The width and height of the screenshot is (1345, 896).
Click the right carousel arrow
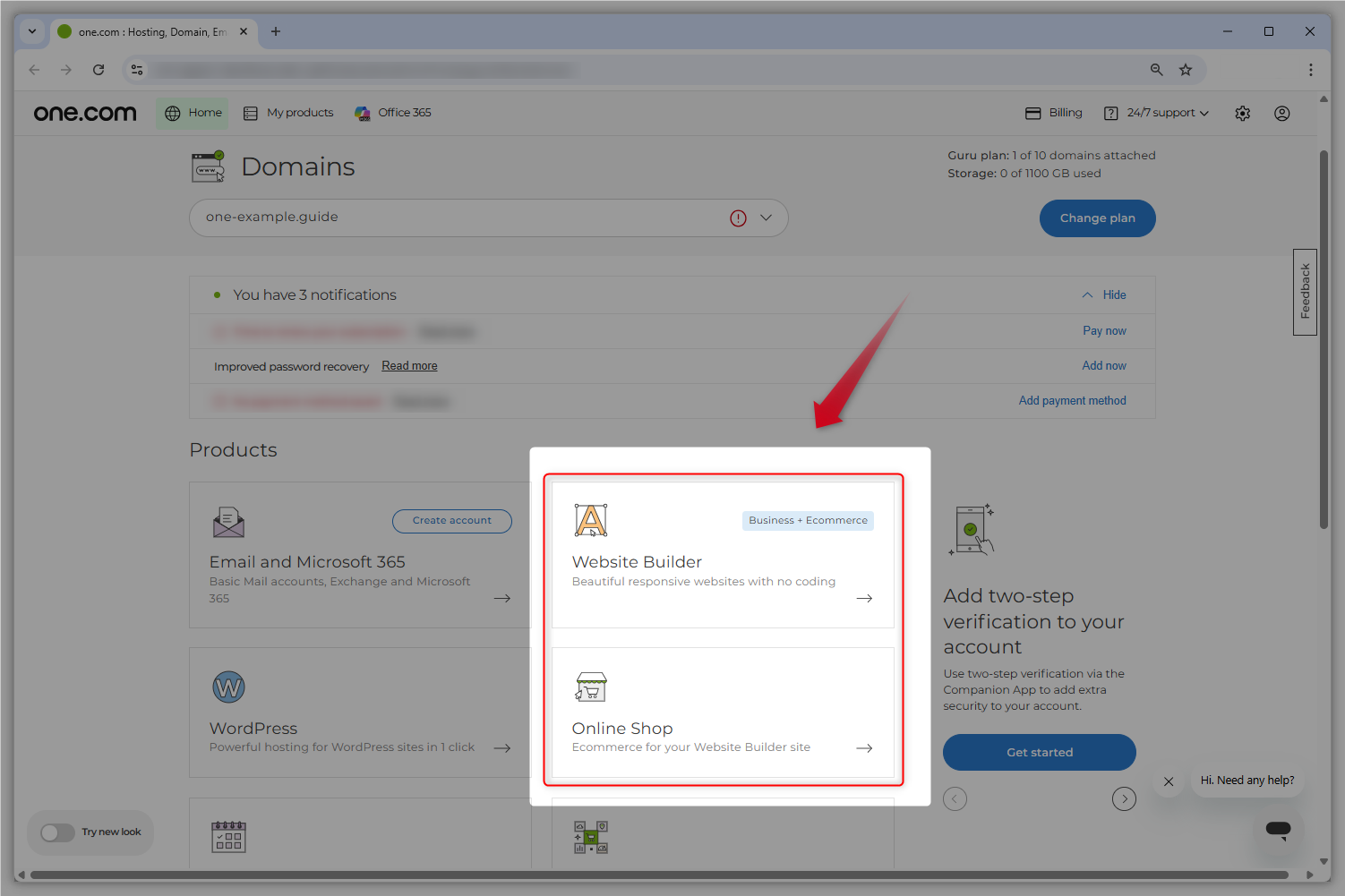click(1124, 798)
